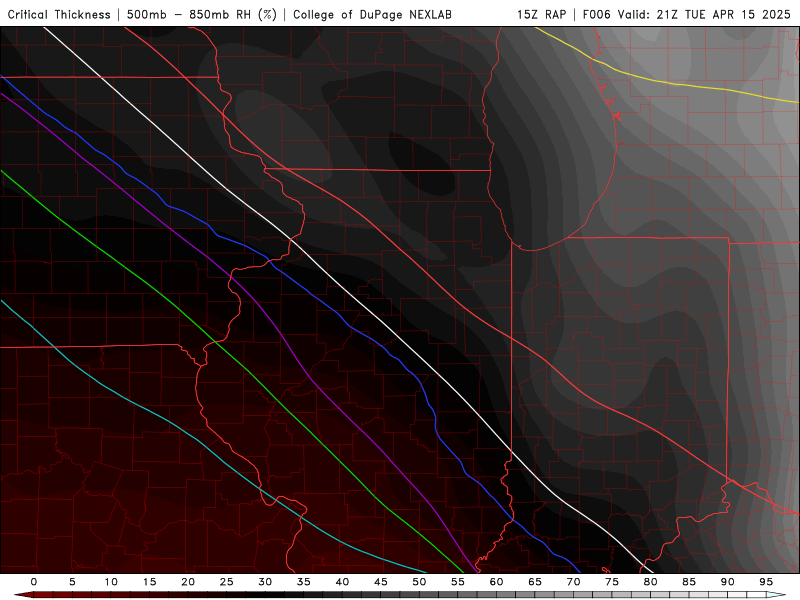Click the colorbar tick label '80'
This screenshot has height=600, width=800.
[650, 582]
